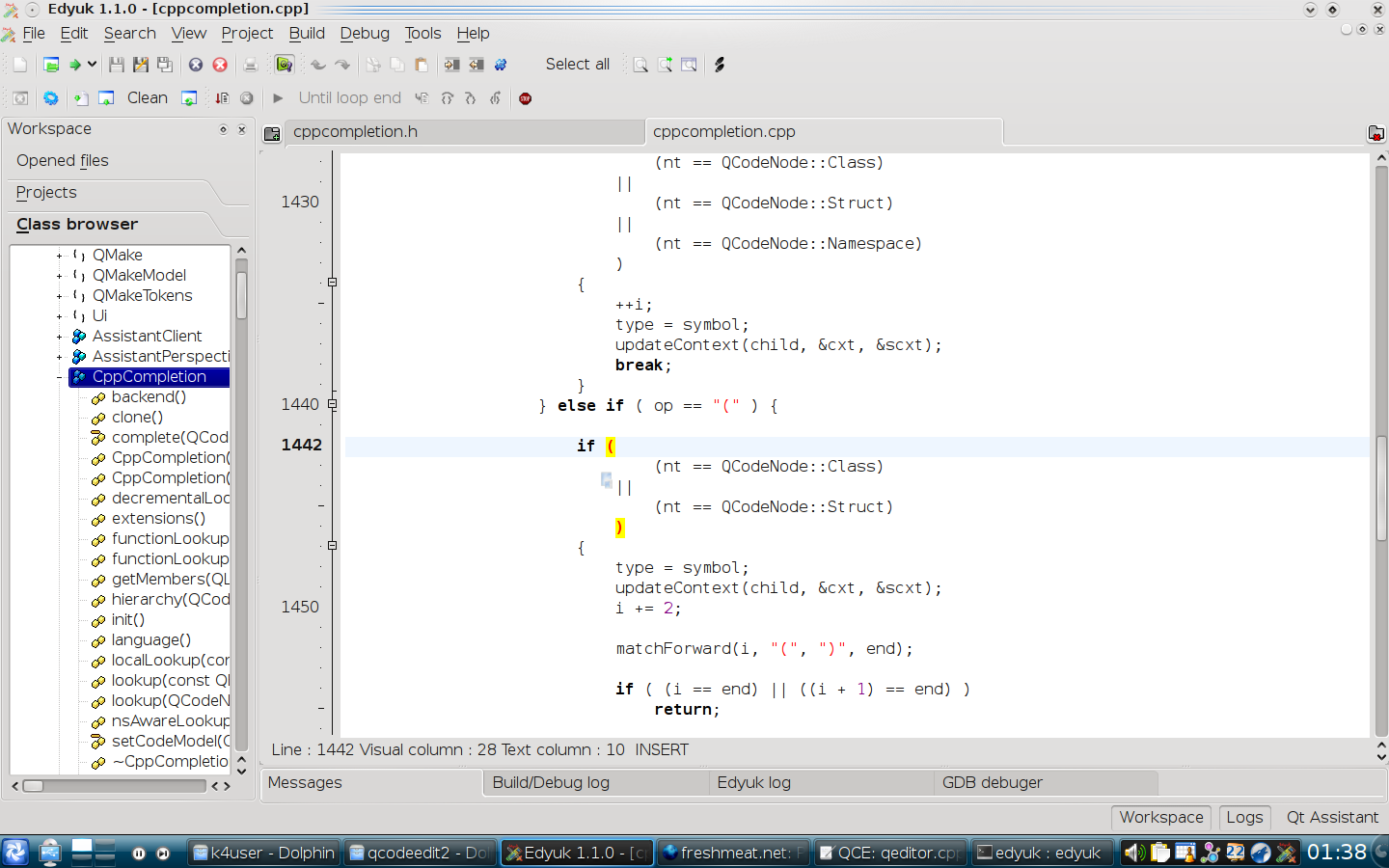Collapse the CppCompletion class node

pyautogui.click(x=59, y=377)
